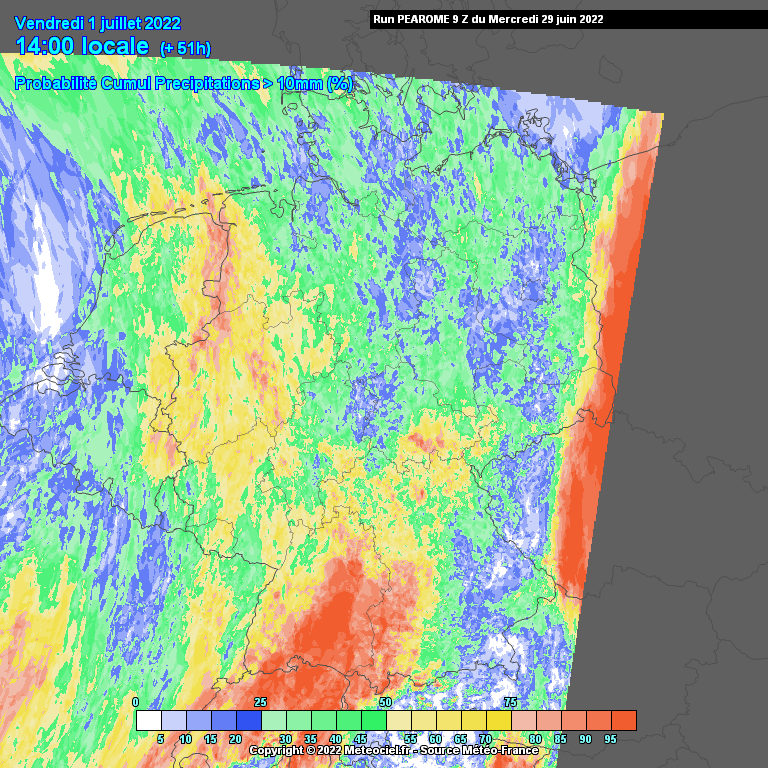Choose the pale yellow swatch right after 50
Screen dimensions: 768x768
(398, 720)
